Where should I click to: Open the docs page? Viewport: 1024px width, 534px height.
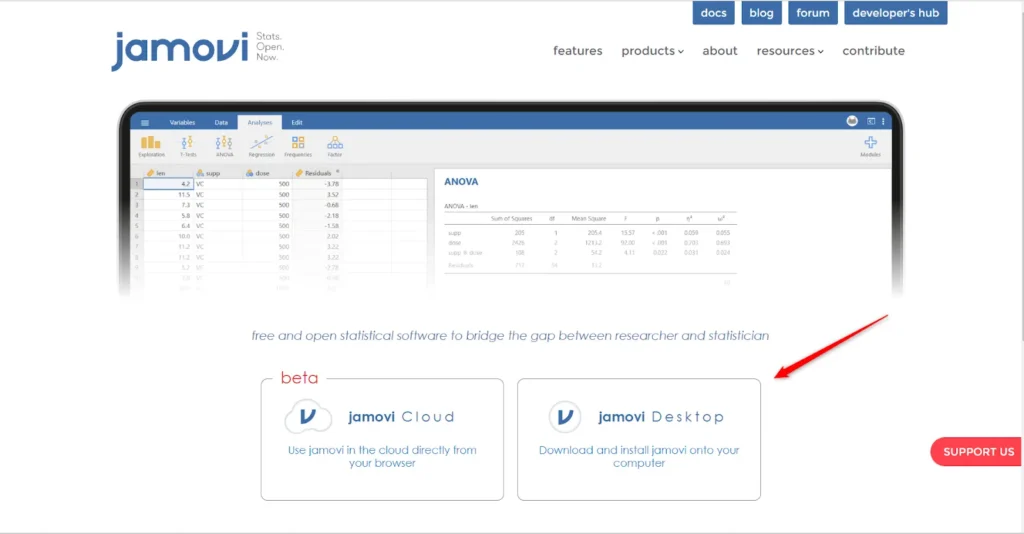pos(713,13)
